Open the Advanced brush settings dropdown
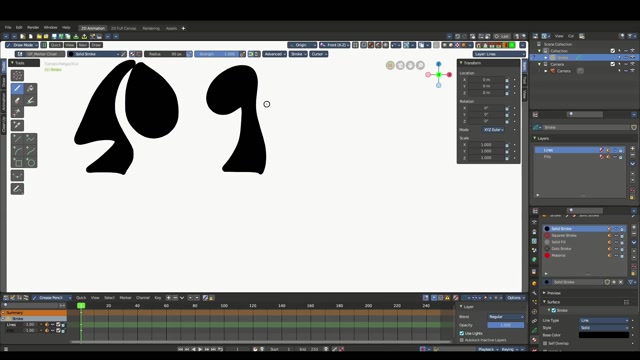640x360 pixels. click(274, 54)
